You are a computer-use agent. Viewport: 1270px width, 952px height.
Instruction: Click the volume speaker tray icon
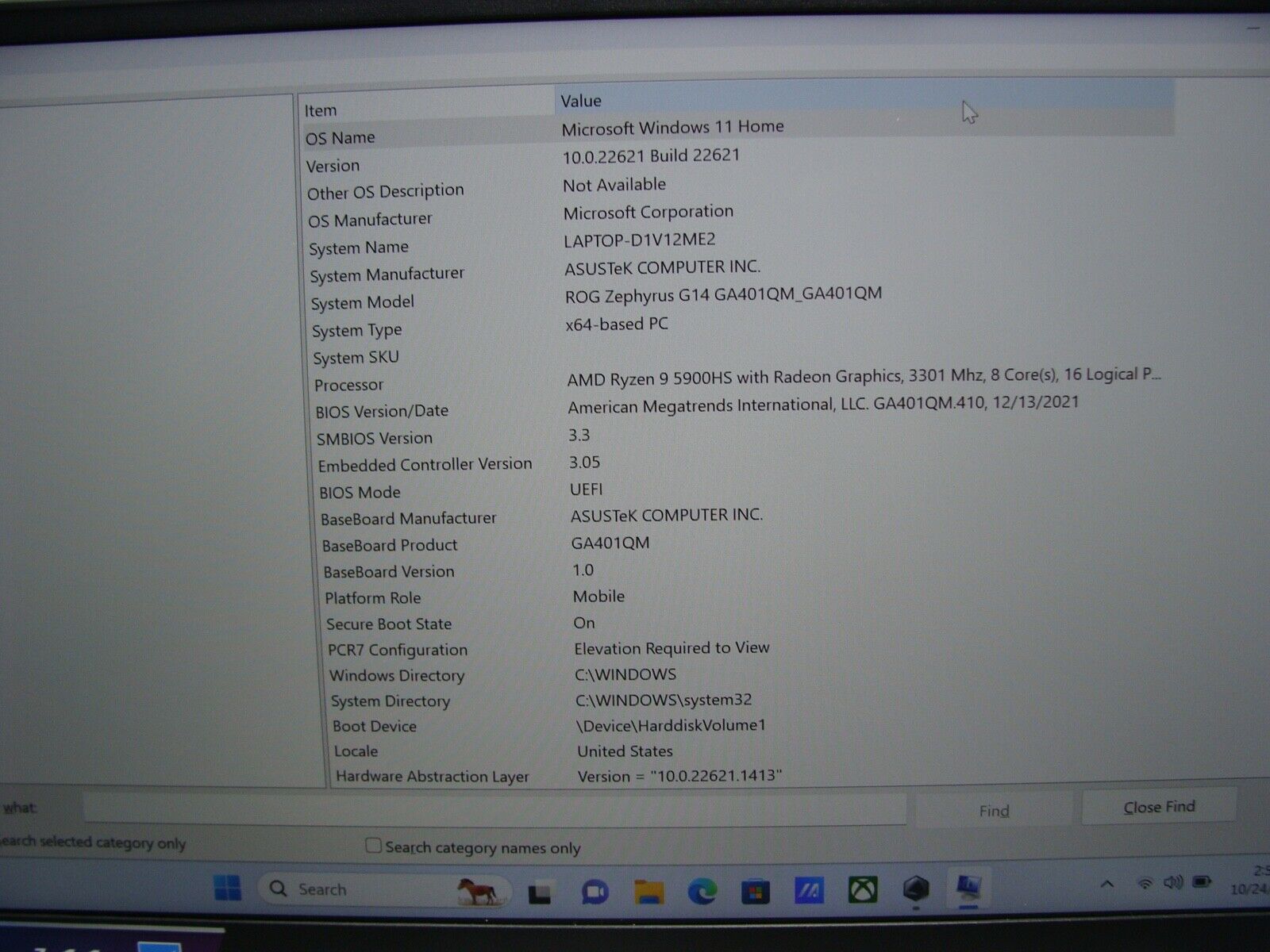(1172, 882)
